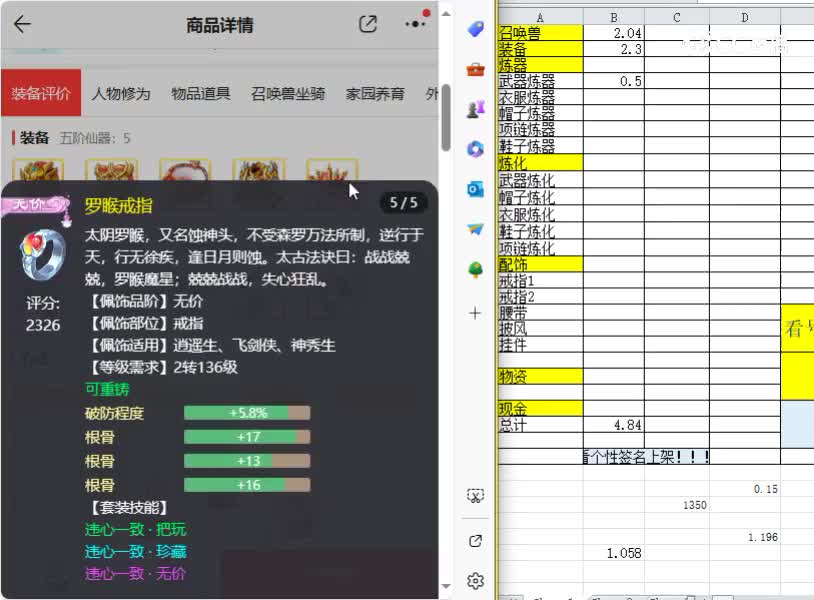
Task: Switch to the 家园养育 tab
Action: click(375, 93)
